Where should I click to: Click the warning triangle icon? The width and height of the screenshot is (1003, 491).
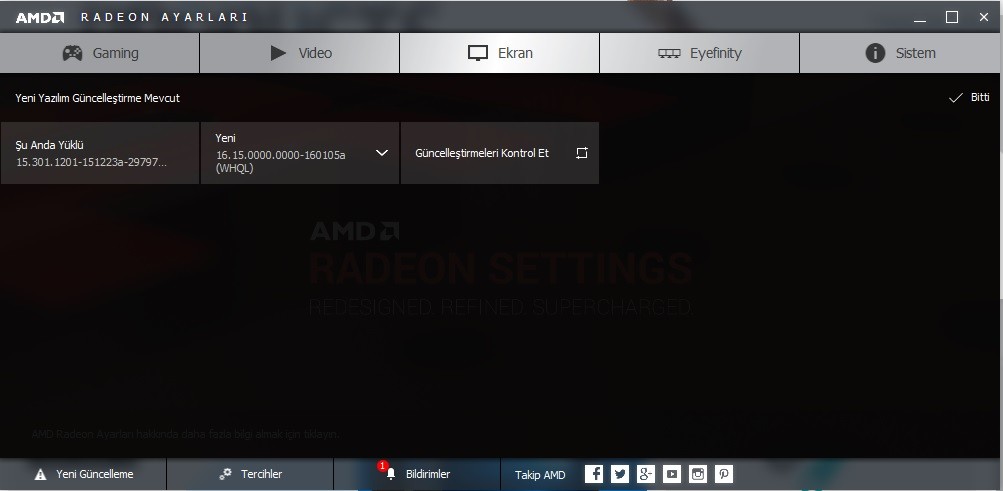(40, 474)
